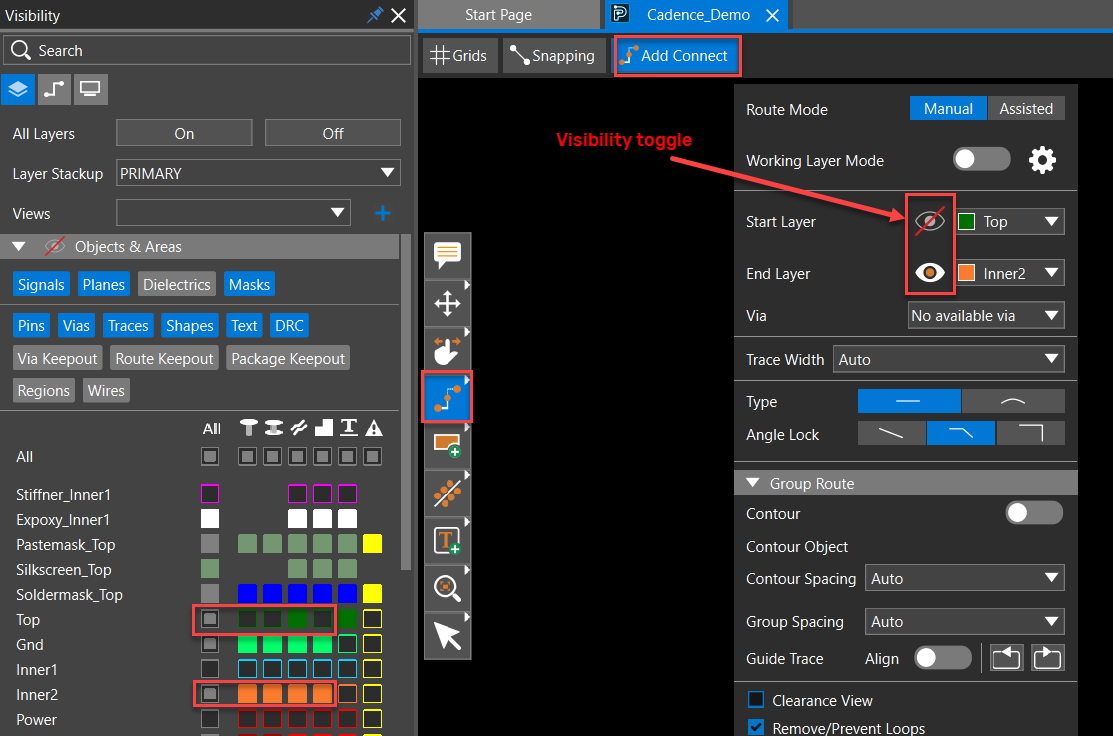The width and height of the screenshot is (1113, 736).
Task: Toggle the Route Keepout filter button
Action: point(164,358)
